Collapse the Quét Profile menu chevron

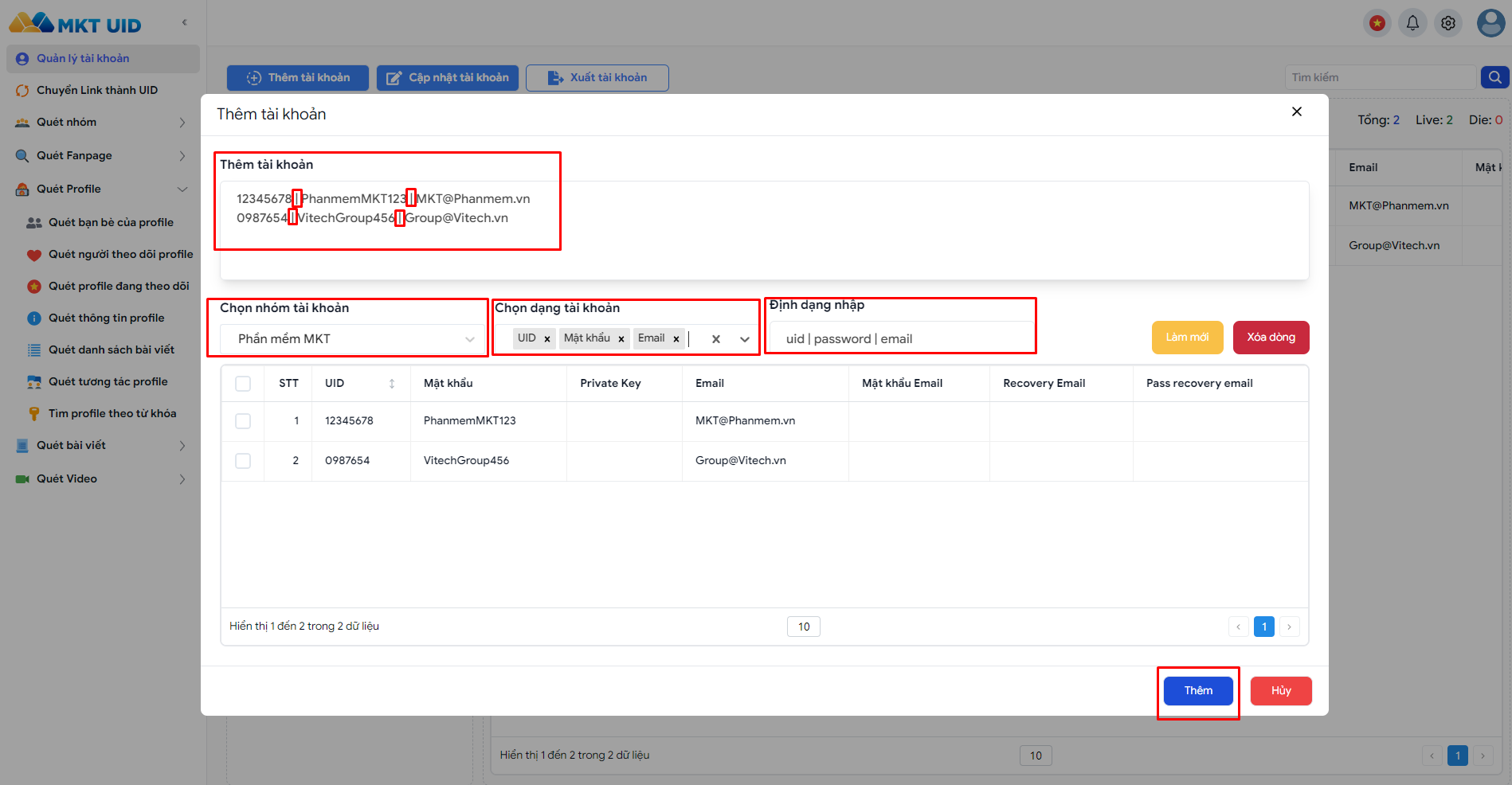[x=182, y=189]
